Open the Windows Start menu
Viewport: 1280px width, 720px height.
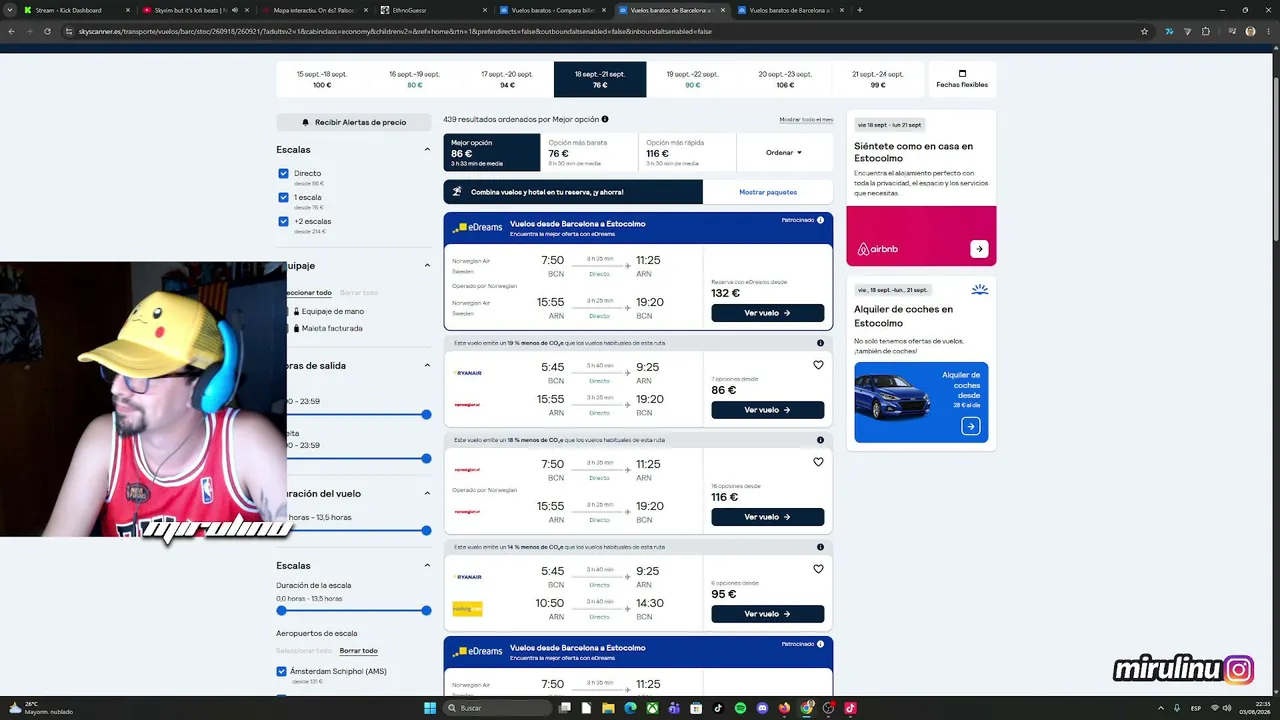click(x=430, y=708)
